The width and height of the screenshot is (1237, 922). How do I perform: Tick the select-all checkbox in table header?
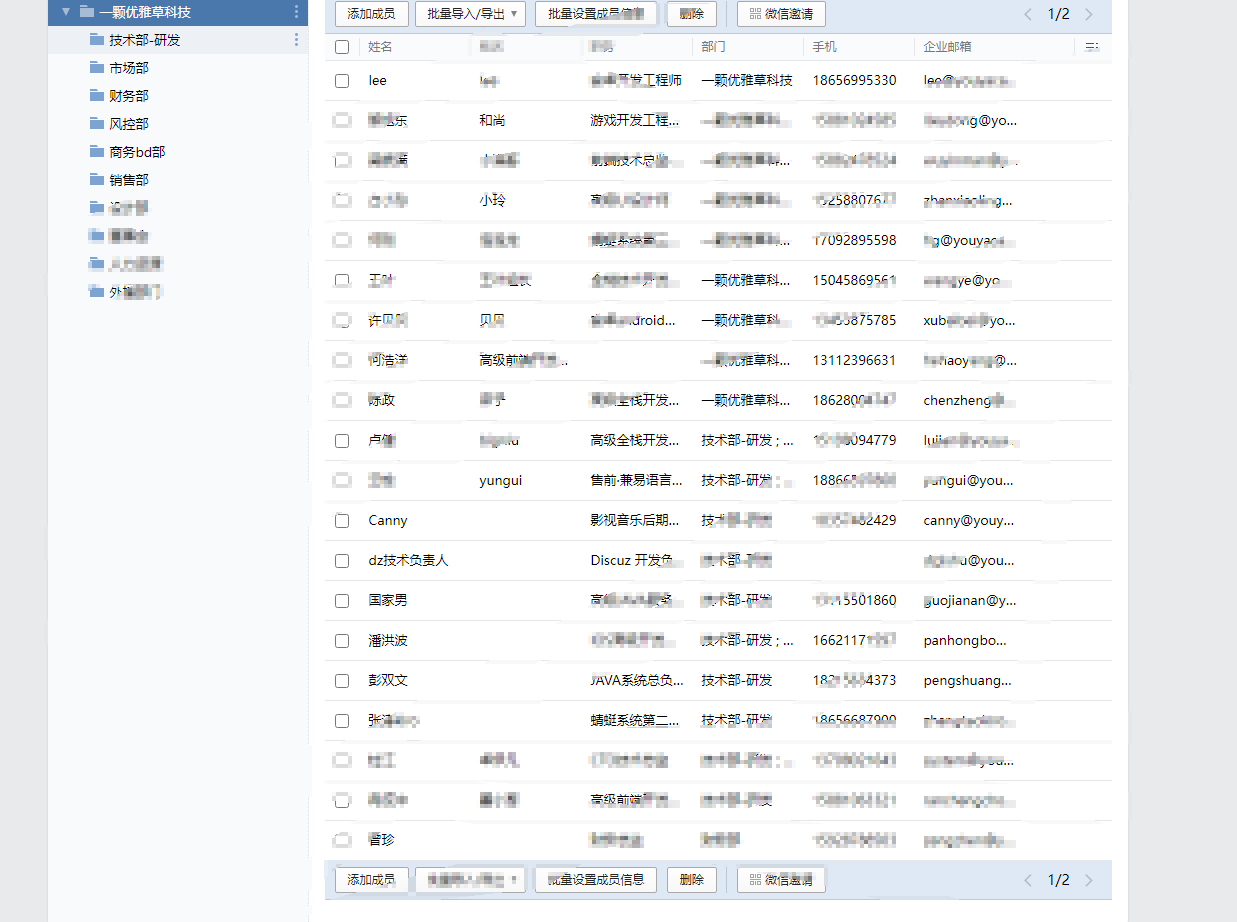click(342, 47)
